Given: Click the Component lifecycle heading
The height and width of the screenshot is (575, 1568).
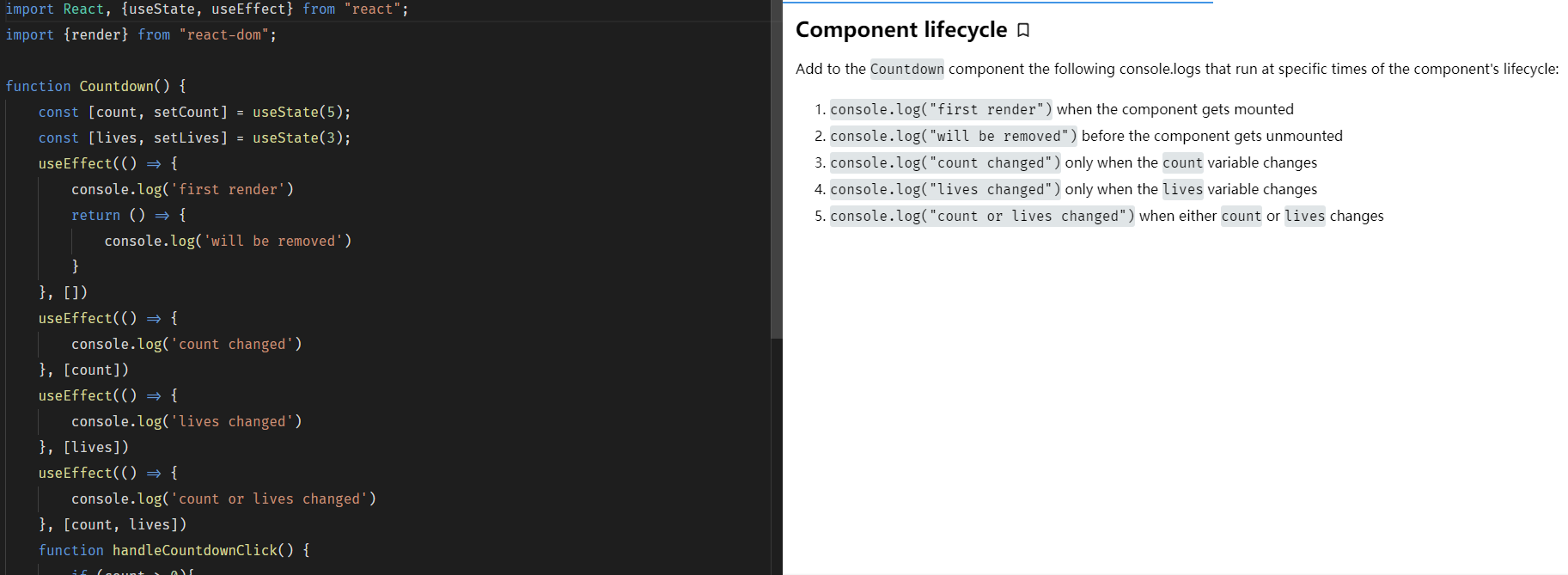Looking at the screenshot, I should pyautogui.click(x=900, y=30).
